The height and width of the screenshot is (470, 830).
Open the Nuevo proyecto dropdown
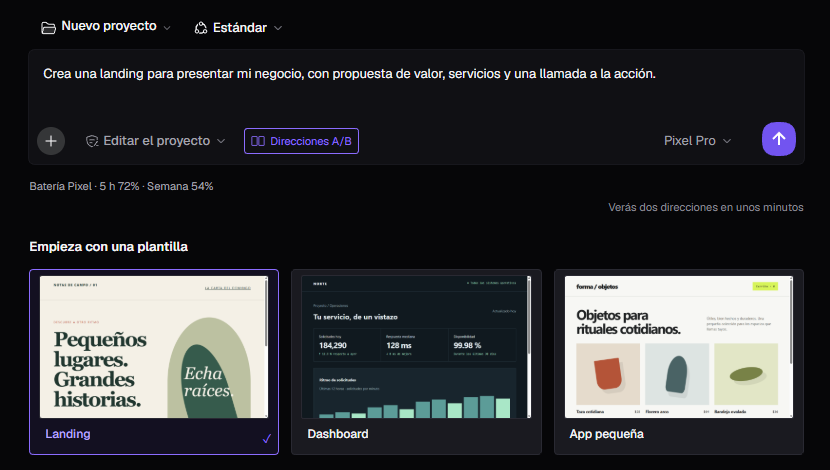(x=106, y=27)
